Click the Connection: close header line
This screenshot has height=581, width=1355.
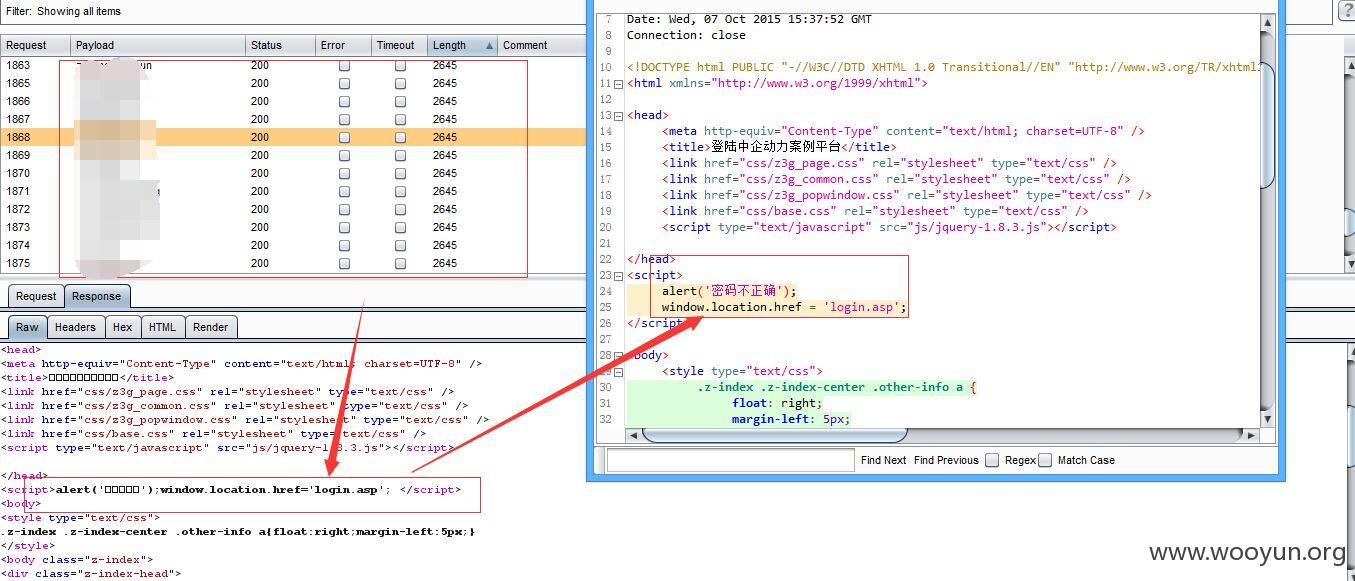pyautogui.click(x=686, y=35)
